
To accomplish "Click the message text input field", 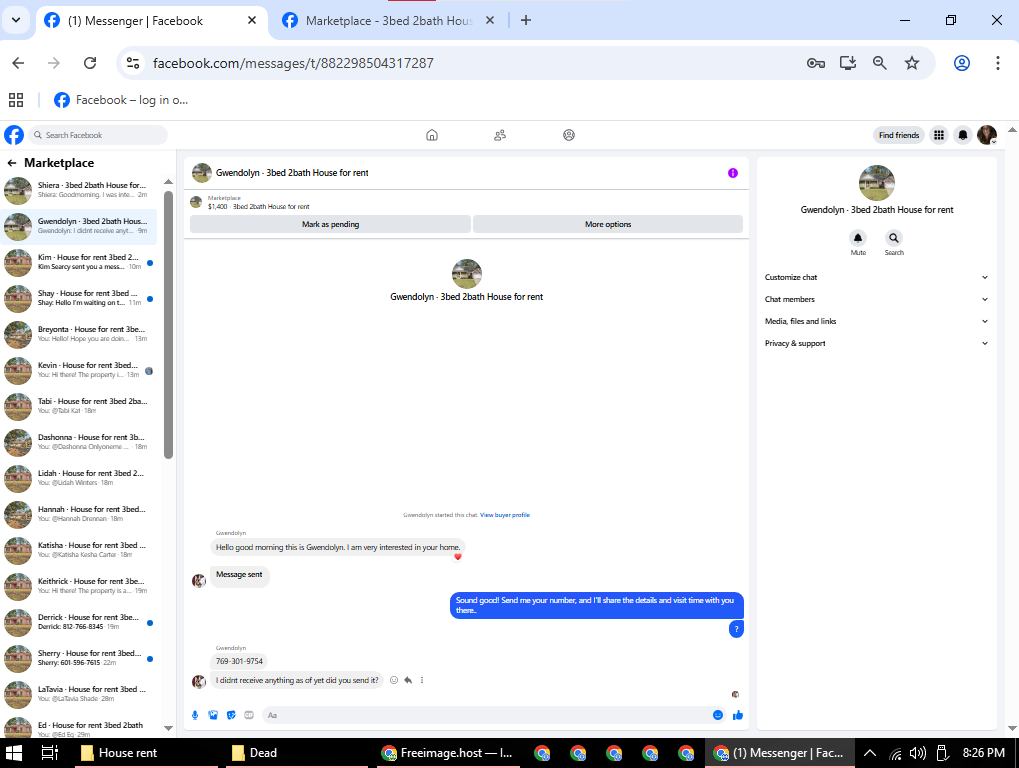I will point(485,715).
